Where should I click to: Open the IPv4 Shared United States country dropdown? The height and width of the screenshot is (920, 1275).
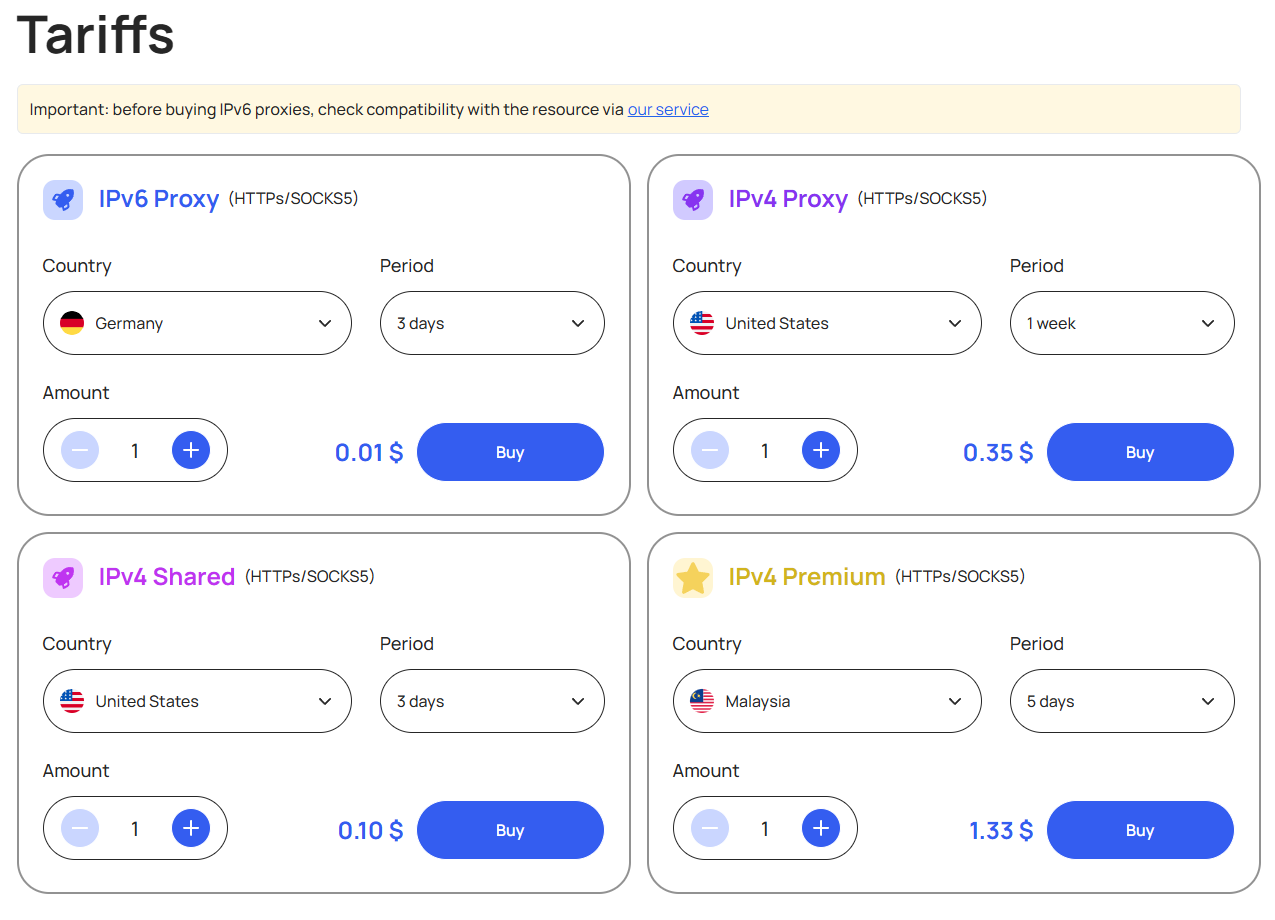pyautogui.click(x=197, y=701)
